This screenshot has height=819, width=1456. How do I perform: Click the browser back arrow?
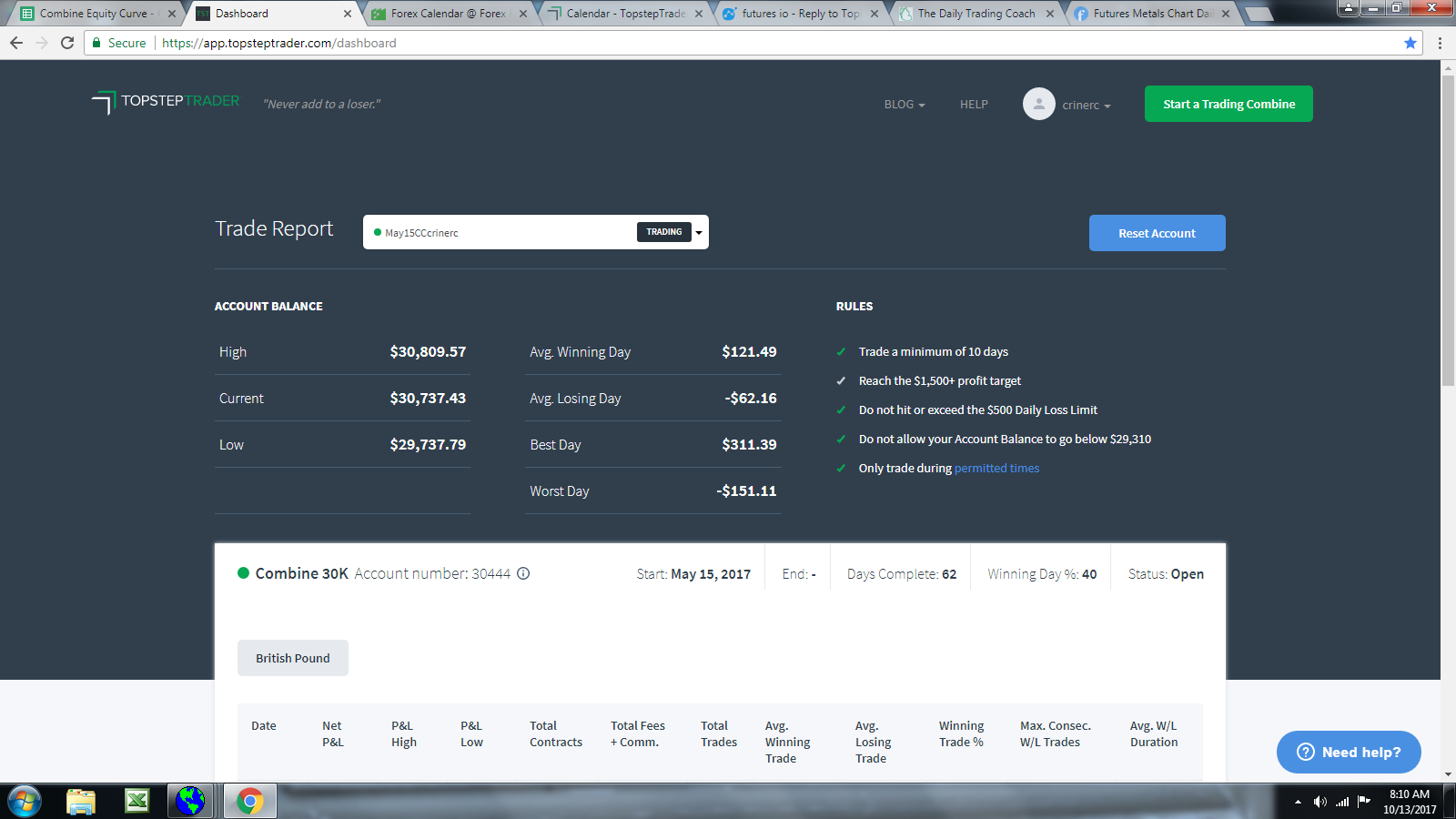point(16,43)
